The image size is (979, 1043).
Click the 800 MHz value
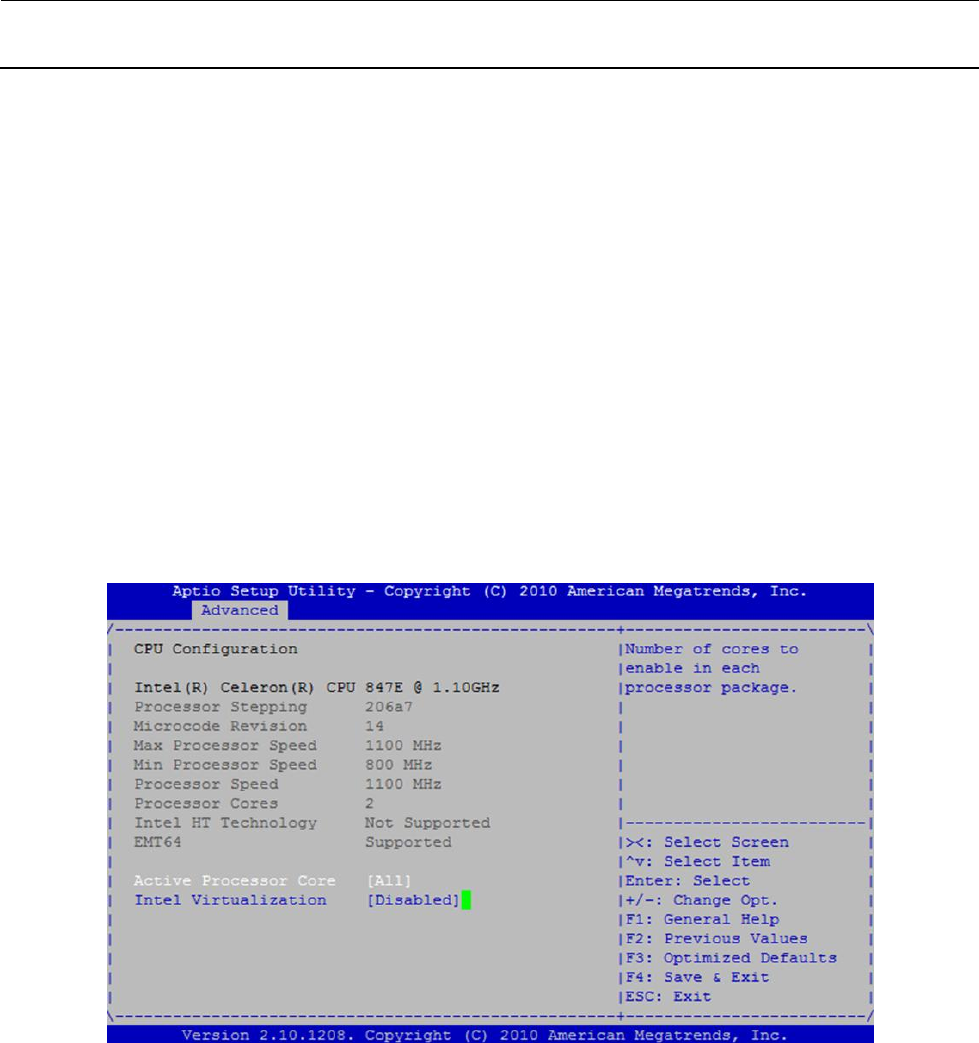point(398,765)
